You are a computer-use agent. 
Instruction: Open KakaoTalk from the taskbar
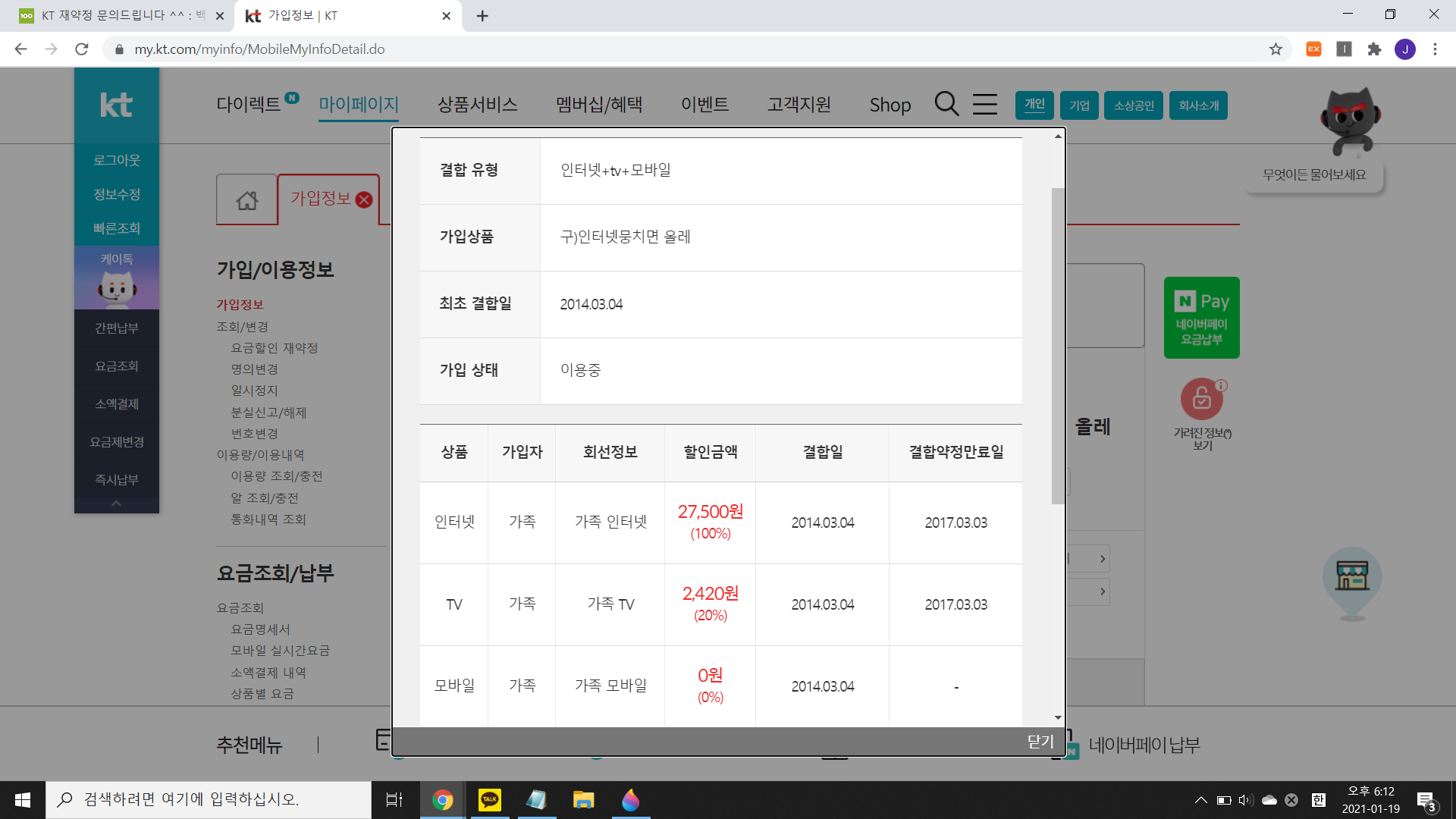[490, 800]
